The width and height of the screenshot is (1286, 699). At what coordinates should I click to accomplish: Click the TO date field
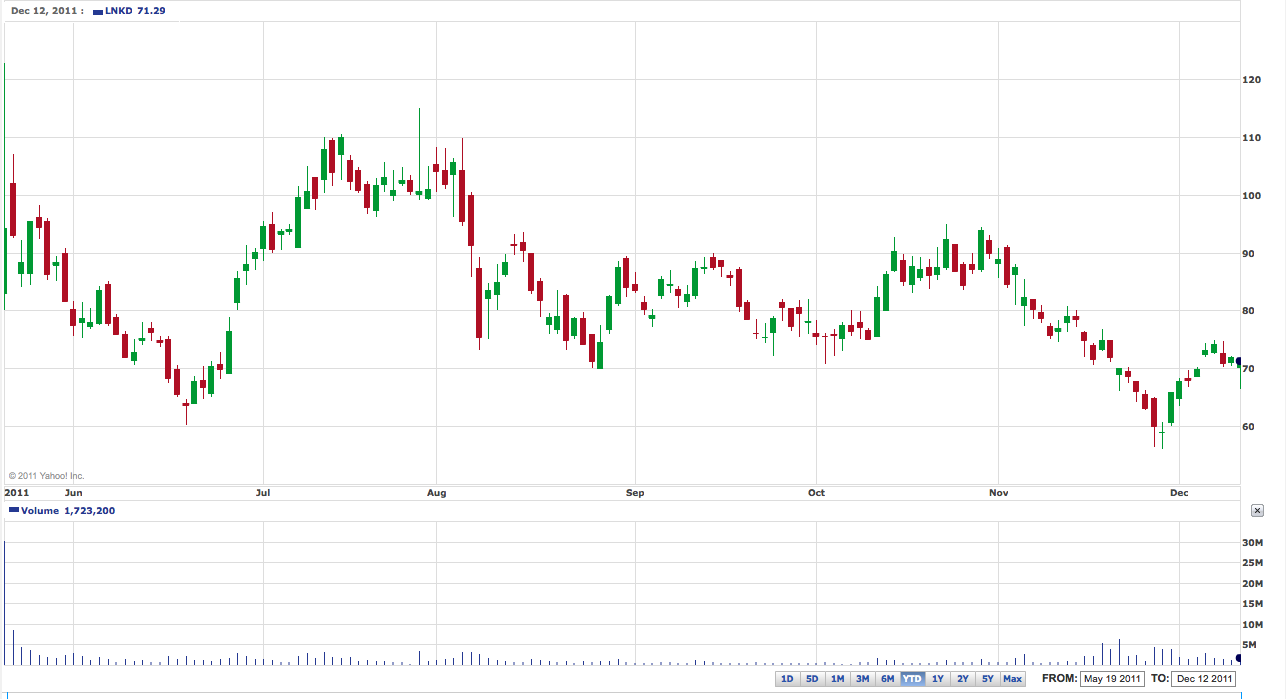[1204, 679]
